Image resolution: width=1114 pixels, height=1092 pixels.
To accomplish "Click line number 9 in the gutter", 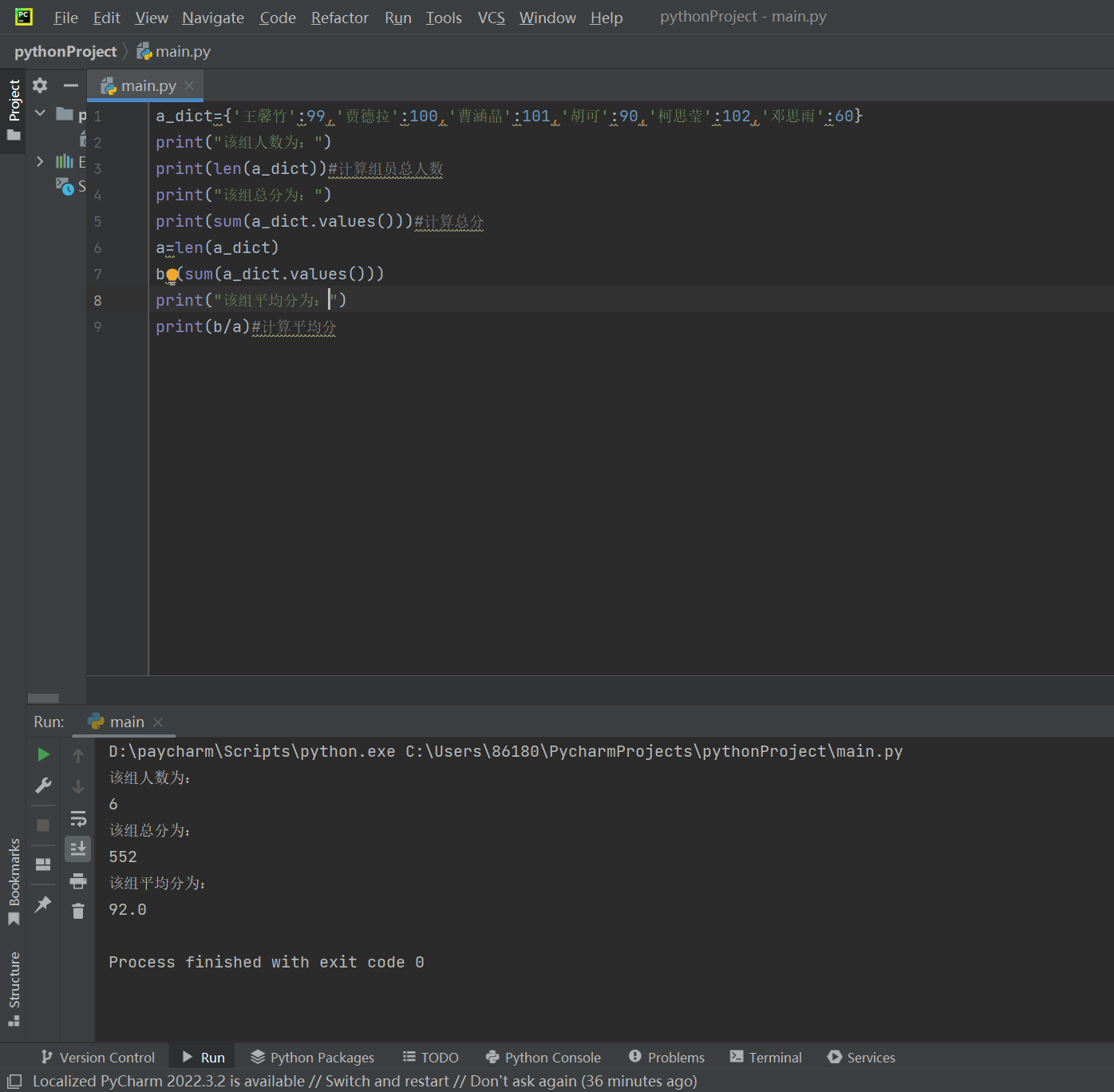I will point(97,326).
